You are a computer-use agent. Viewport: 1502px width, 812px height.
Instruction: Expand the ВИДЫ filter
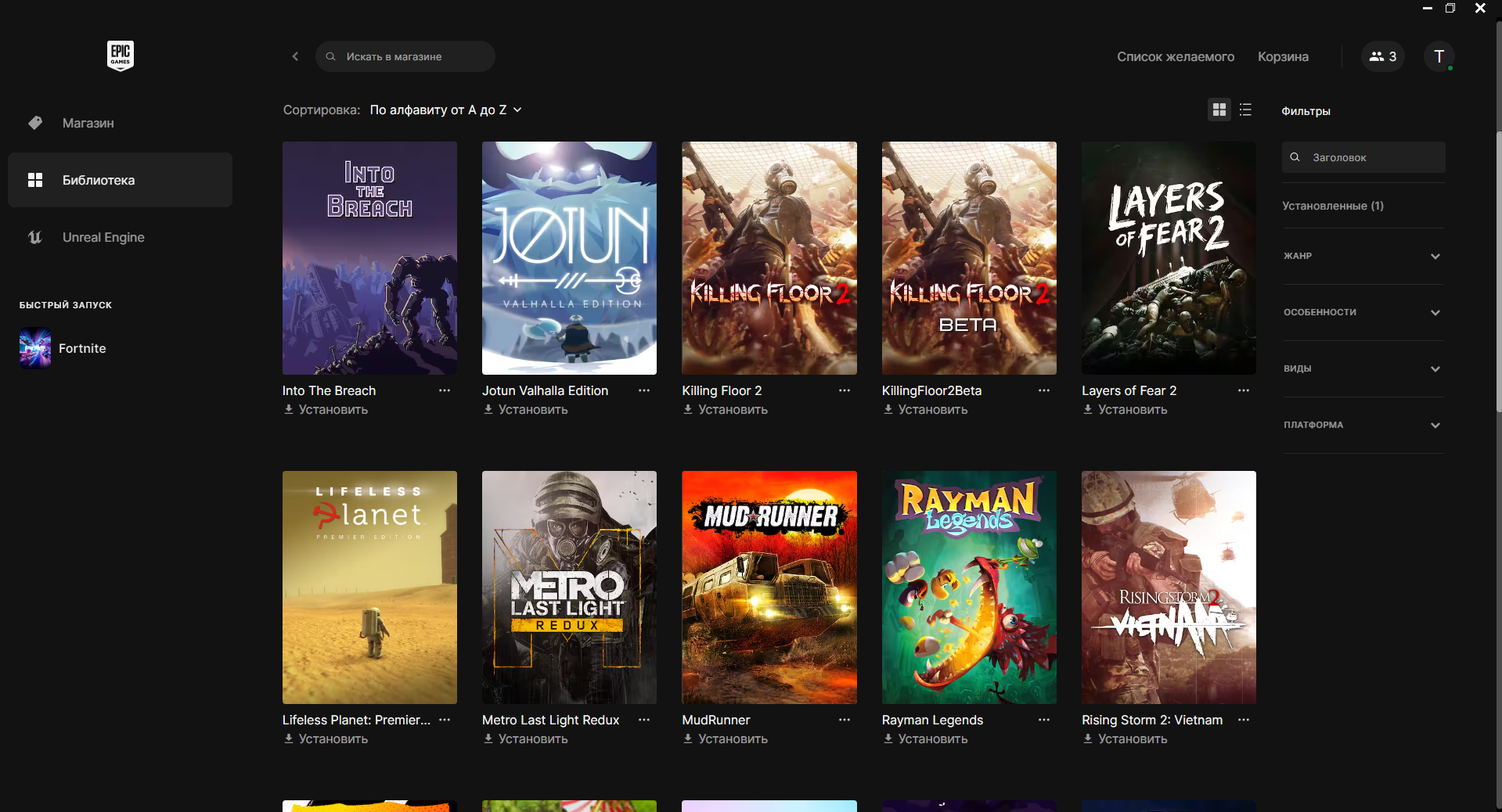1363,368
